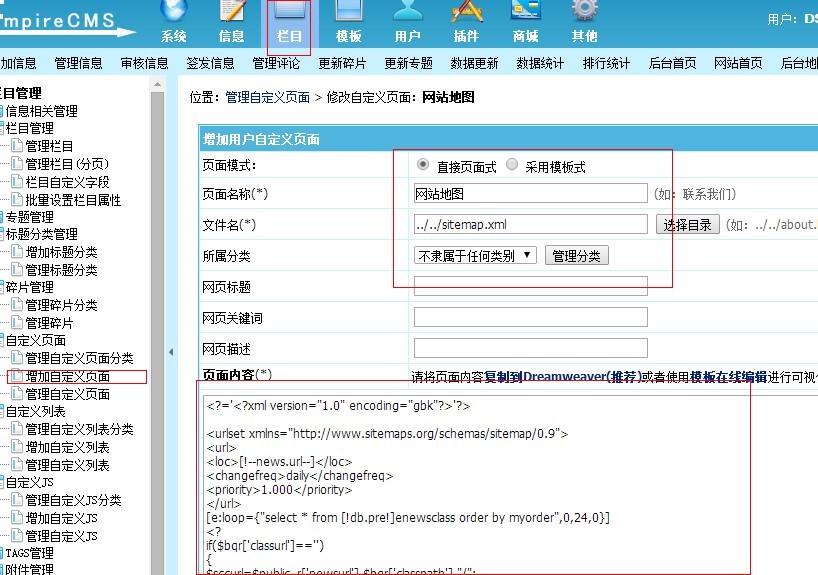Follow the 管理自定义页面 breadcrumb link
818x575 pixels.
pos(268,98)
